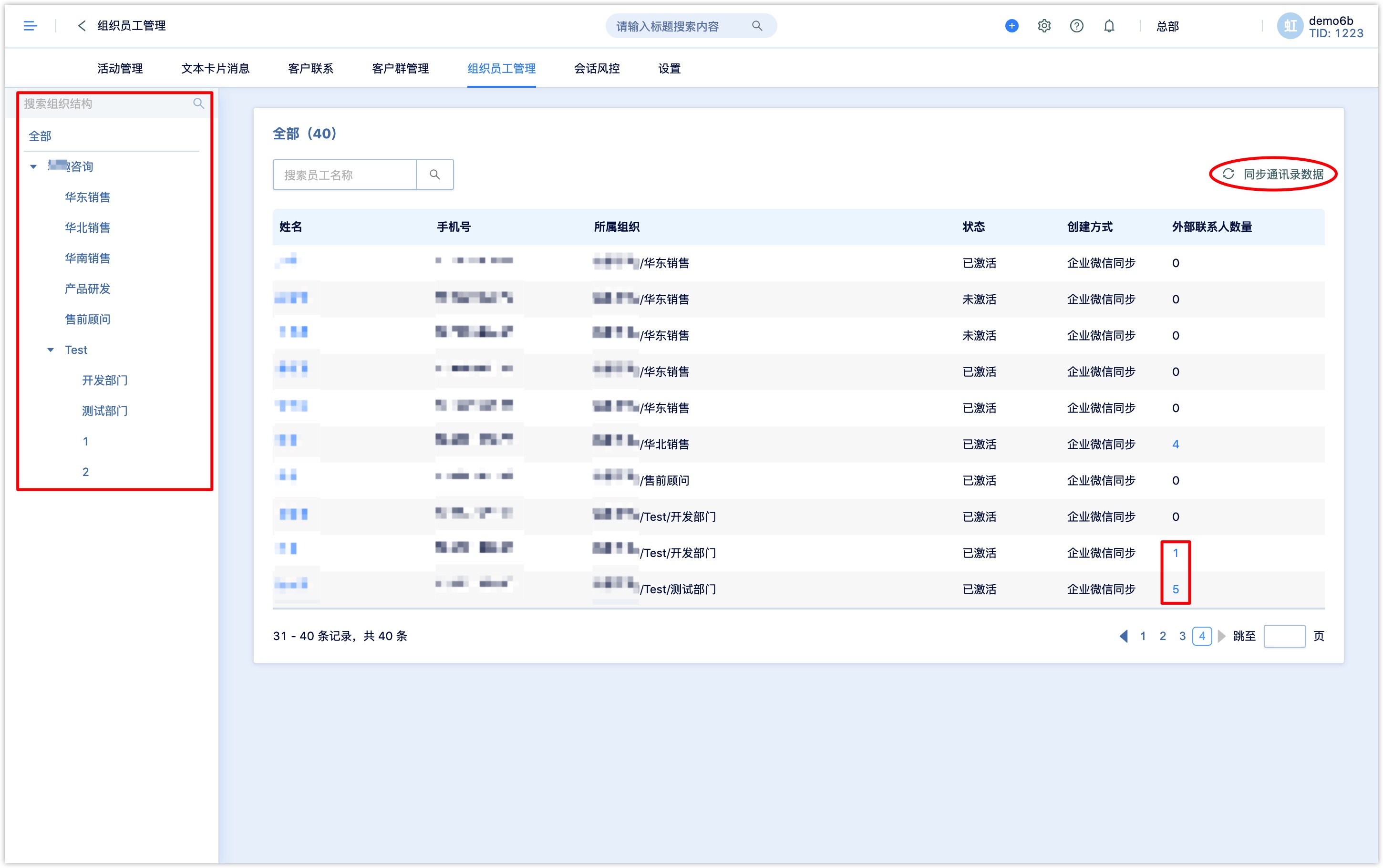Click the employee search magnifier button
This screenshot has width=1383, height=868.
click(x=434, y=175)
